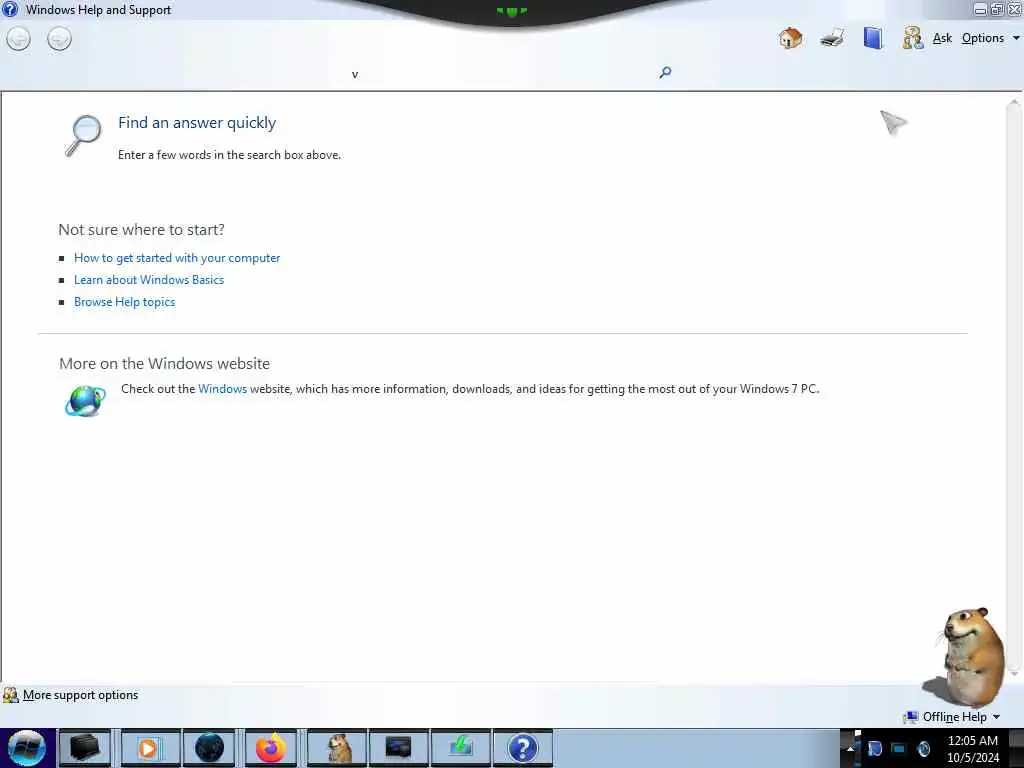
Task: Click the round power tray icon
Action: click(x=924, y=749)
